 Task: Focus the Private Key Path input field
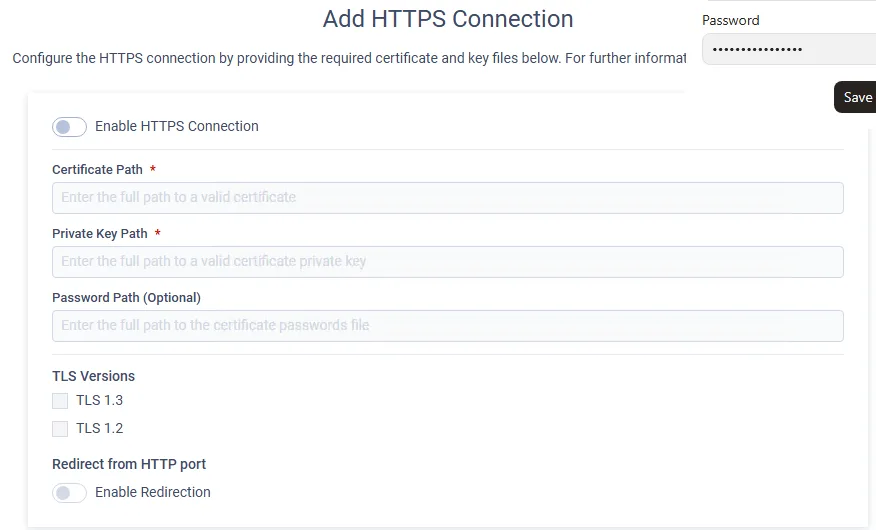coord(447,262)
